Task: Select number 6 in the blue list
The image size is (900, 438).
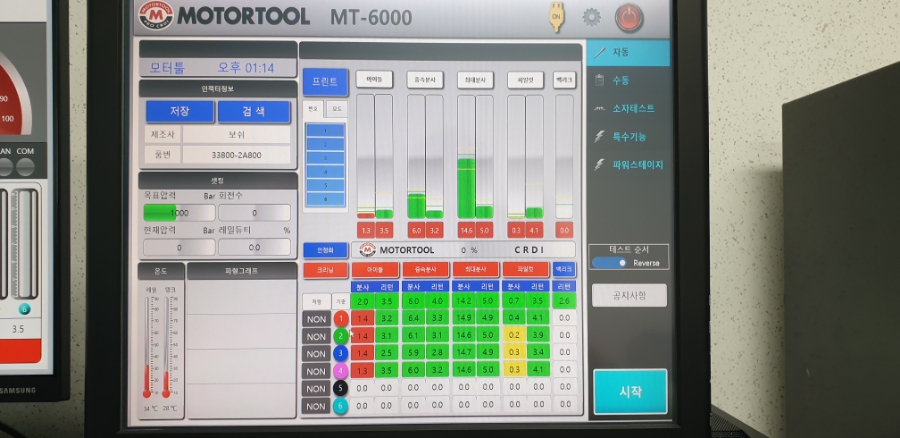Action: pyautogui.click(x=325, y=199)
